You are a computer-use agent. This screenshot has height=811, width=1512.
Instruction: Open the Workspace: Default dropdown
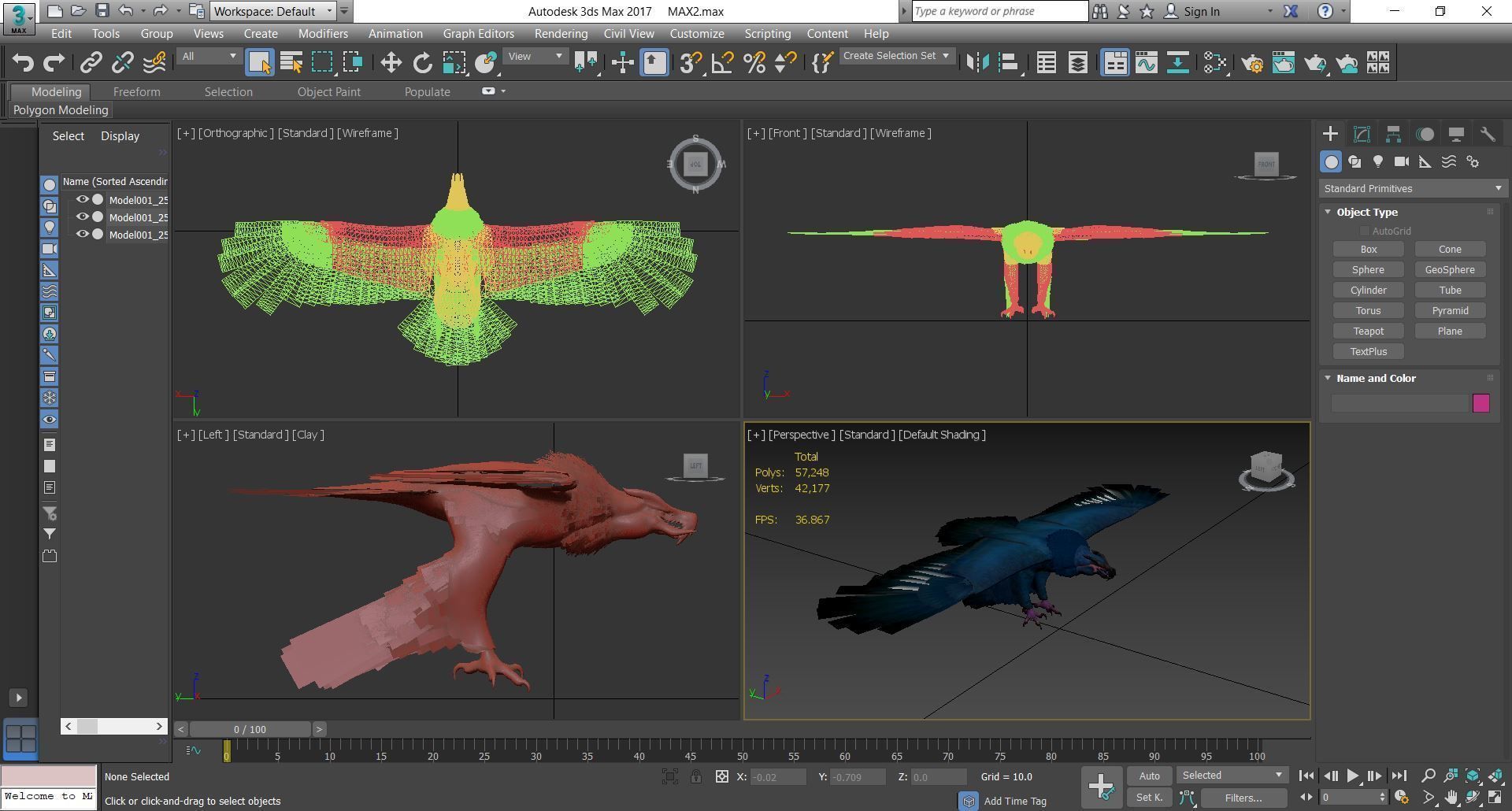pos(273,11)
